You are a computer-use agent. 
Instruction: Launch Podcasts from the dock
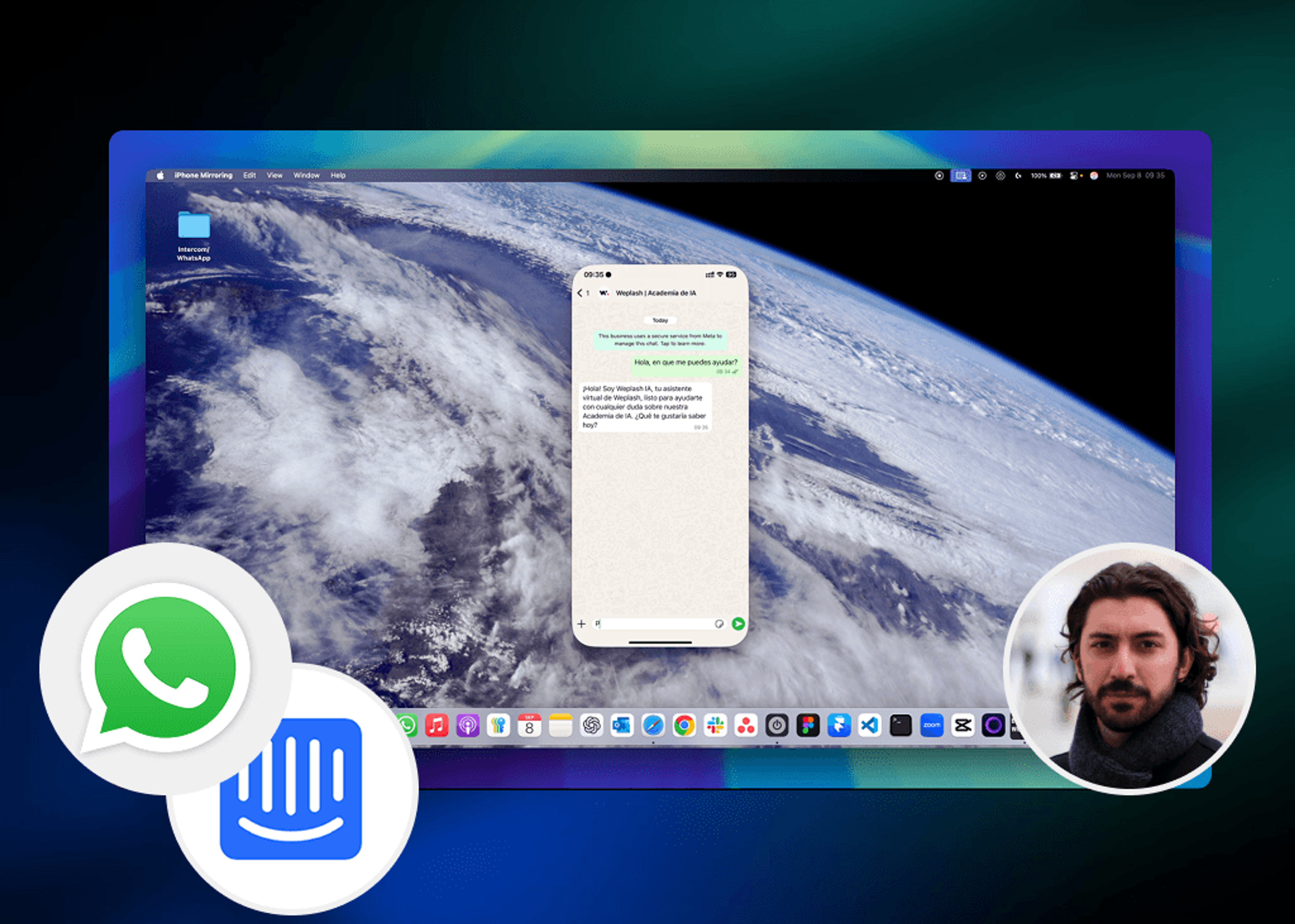coord(468,725)
